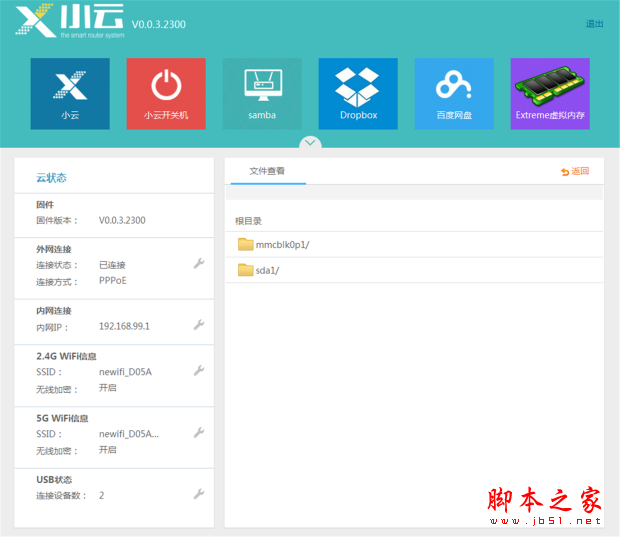Screen dimensions: 620x537
Task: Click the 小云 logo in header
Action: click(70, 21)
